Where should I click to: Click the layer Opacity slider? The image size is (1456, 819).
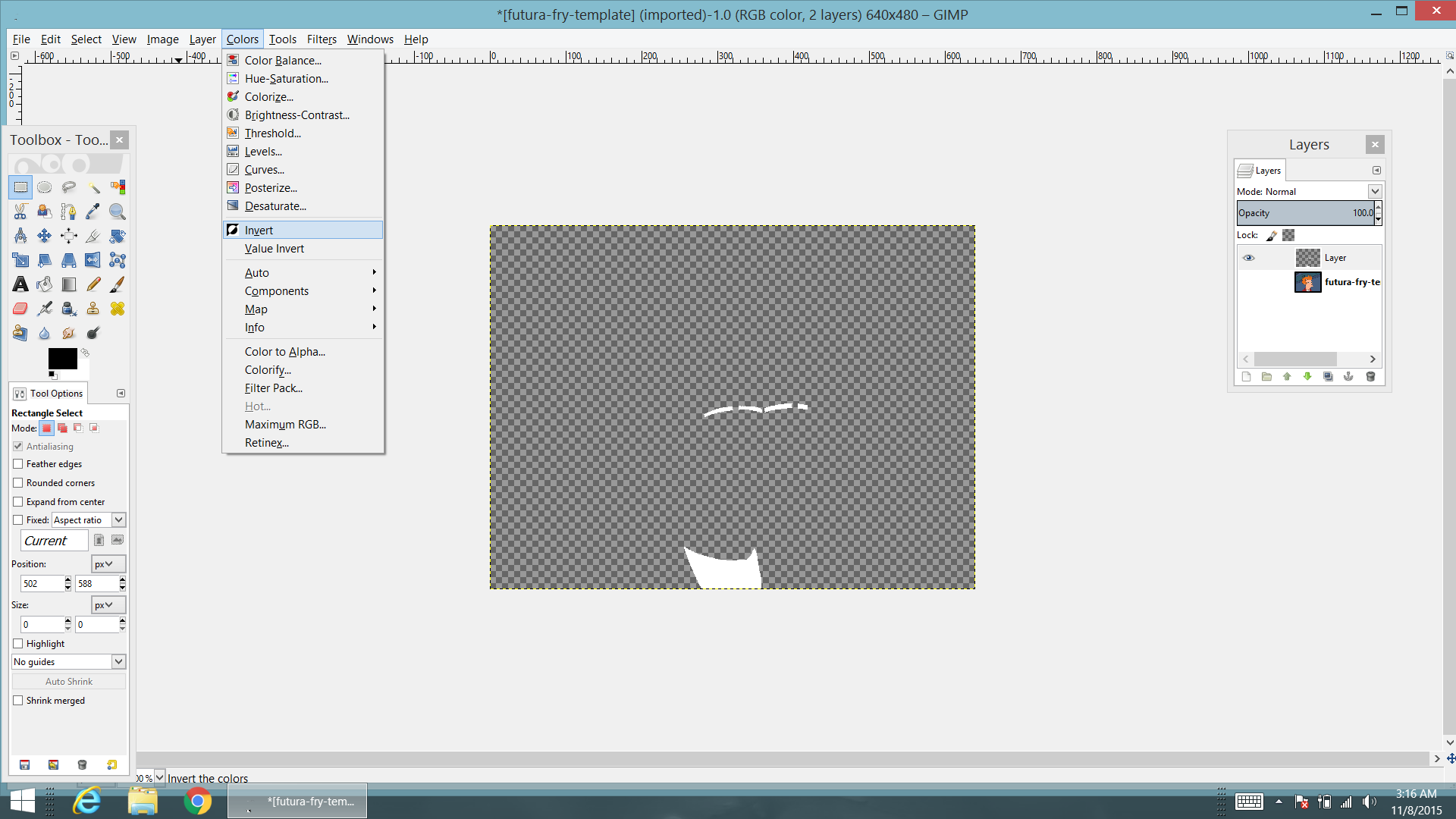click(1305, 213)
